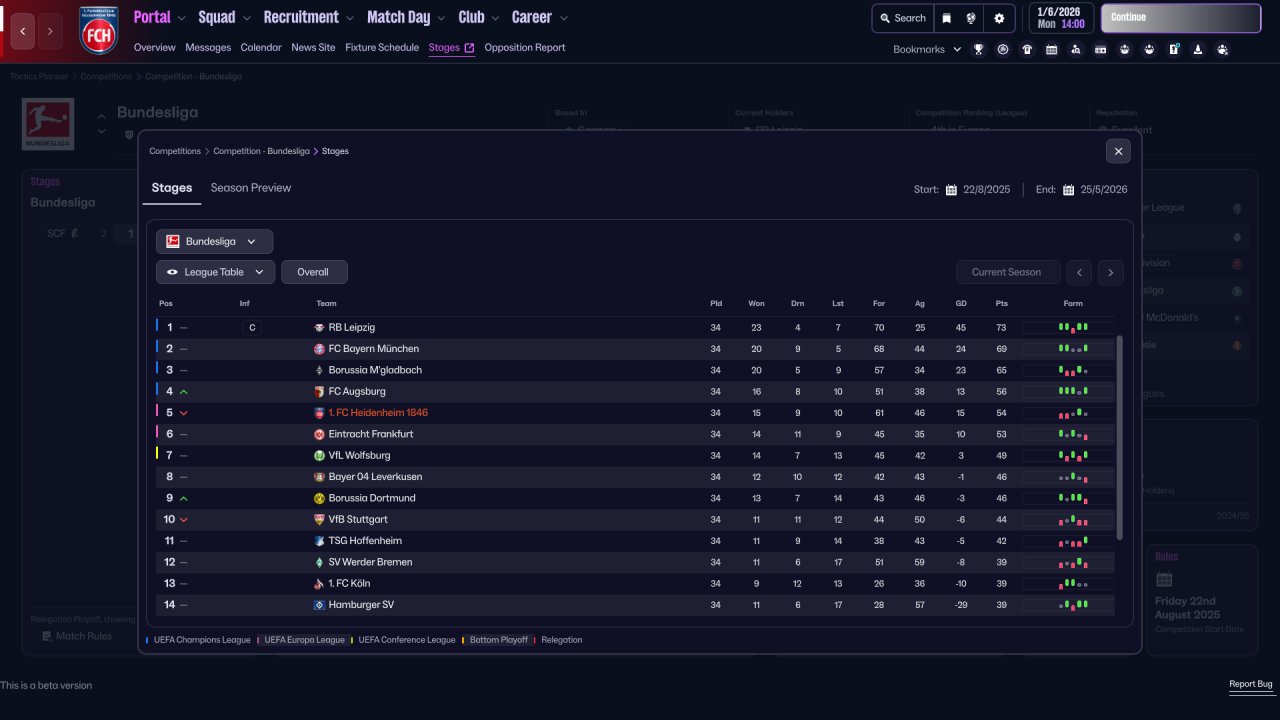Viewport: 1280px width, 720px height.
Task: Open the player search bookmark shortcut
Action: [x=1076, y=49]
